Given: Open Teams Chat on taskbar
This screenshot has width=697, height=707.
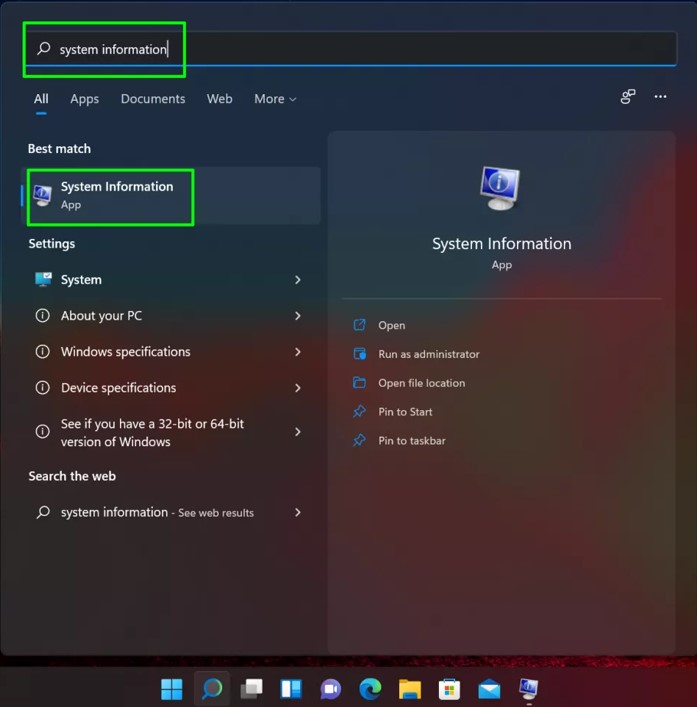Looking at the screenshot, I should click(330, 689).
